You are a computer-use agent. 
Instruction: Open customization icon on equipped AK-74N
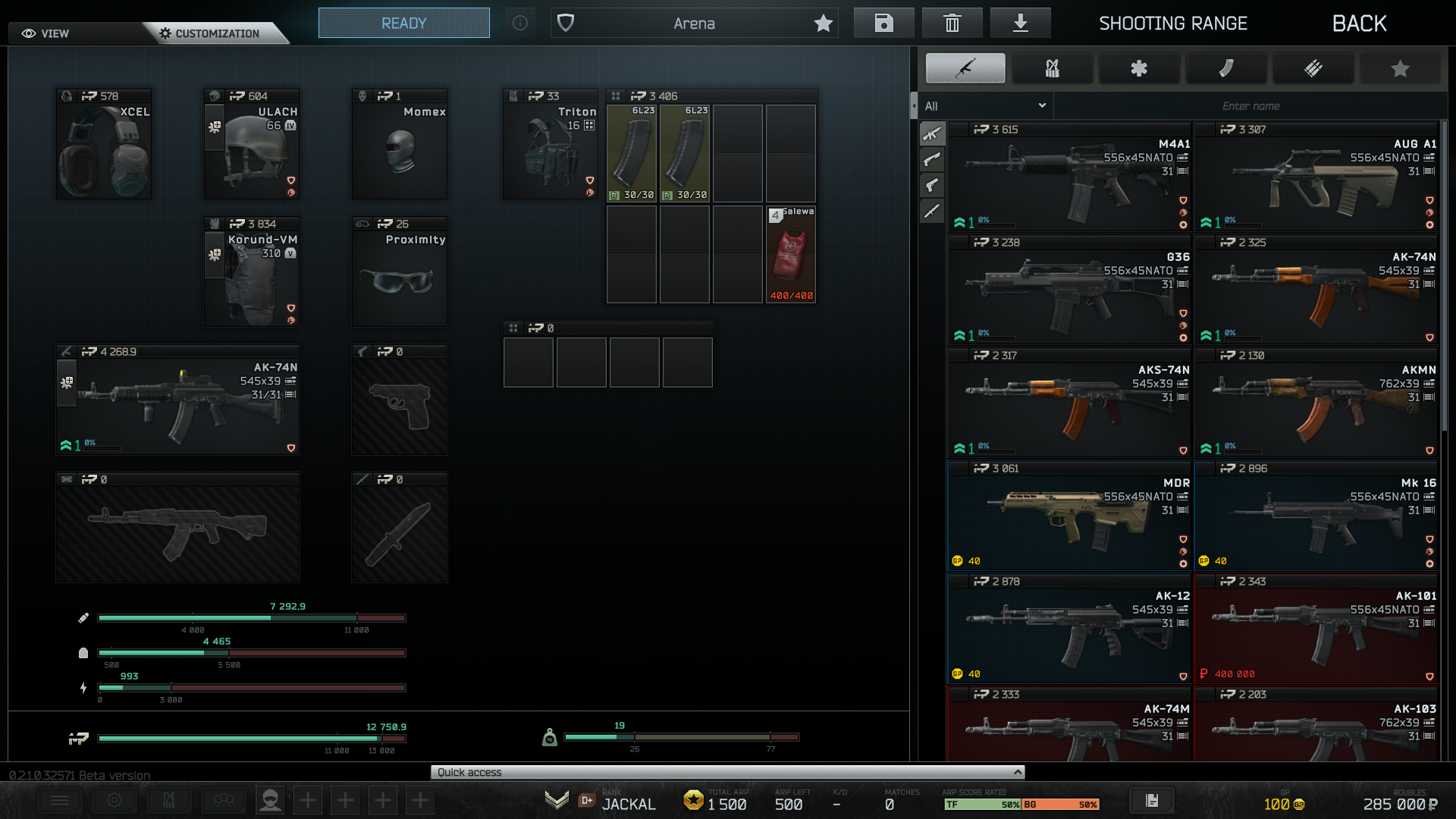click(67, 383)
